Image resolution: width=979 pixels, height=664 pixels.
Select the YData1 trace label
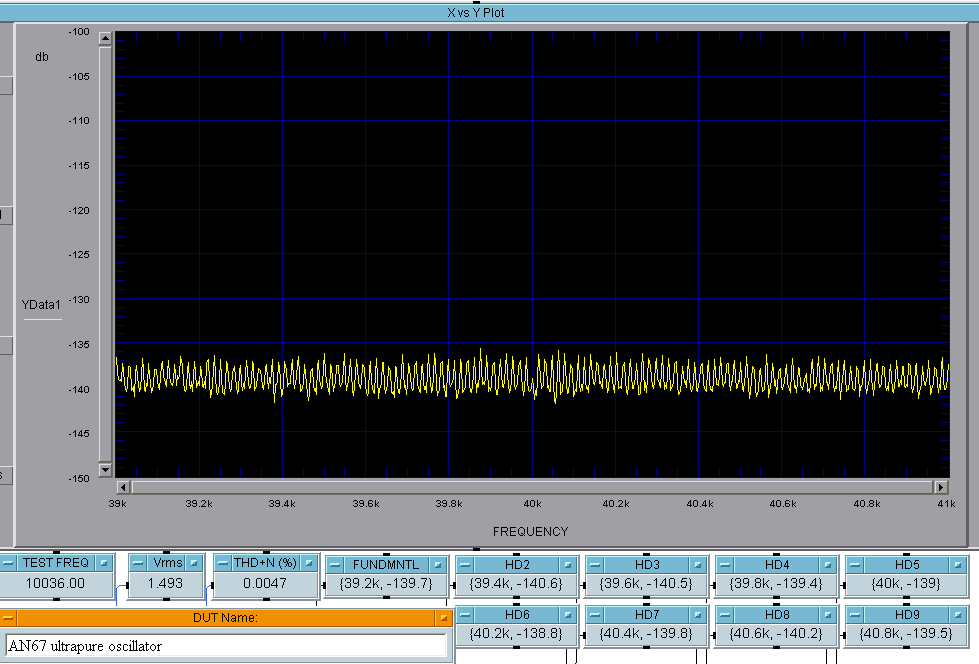tap(41, 305)
